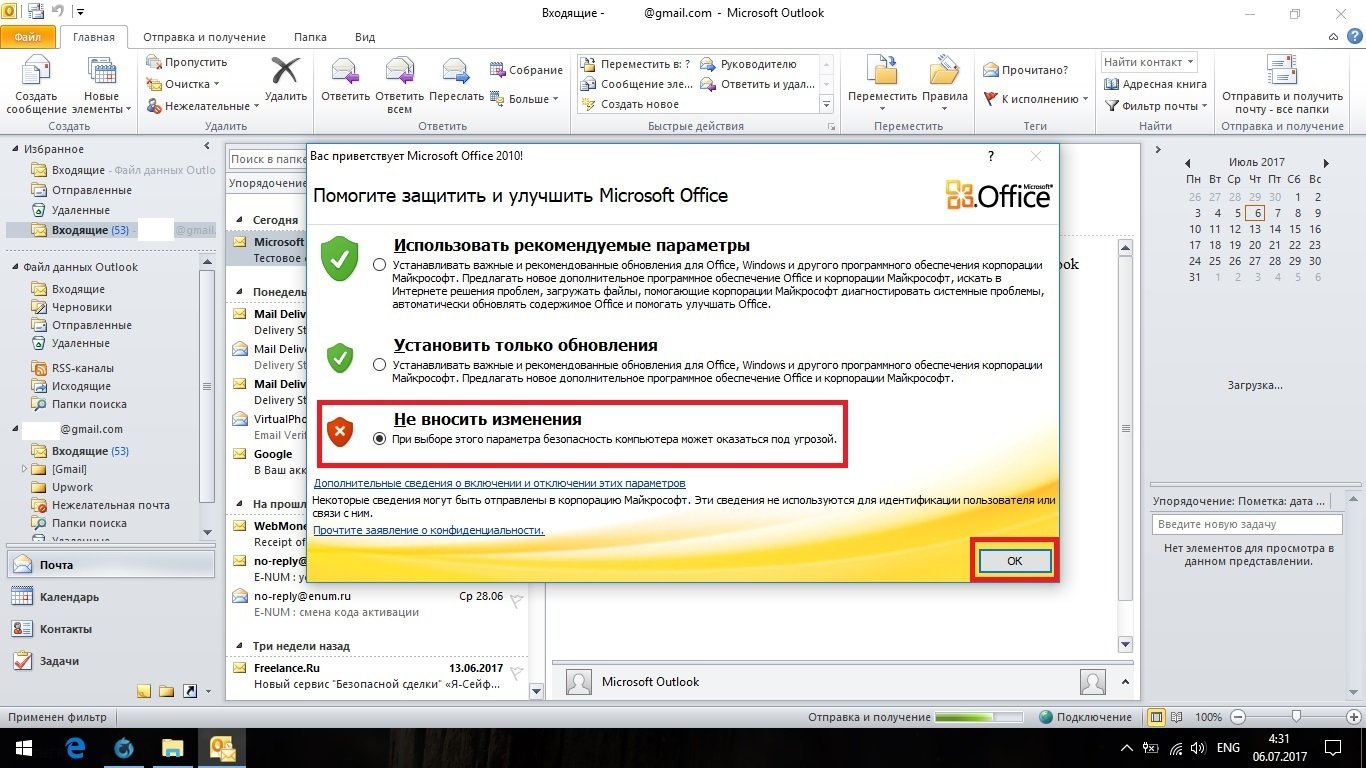Open the Windows Start menu
This screenshot has width=1366, height=768.
click(x=23, y=748)
